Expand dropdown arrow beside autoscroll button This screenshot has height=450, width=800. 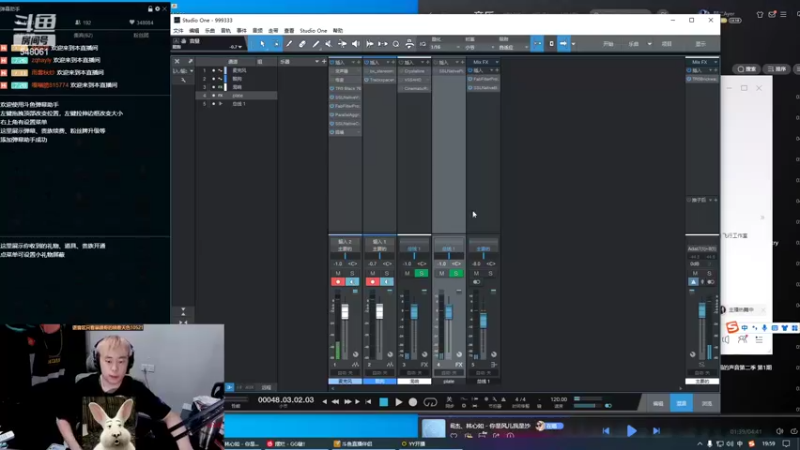coord(573,44)
